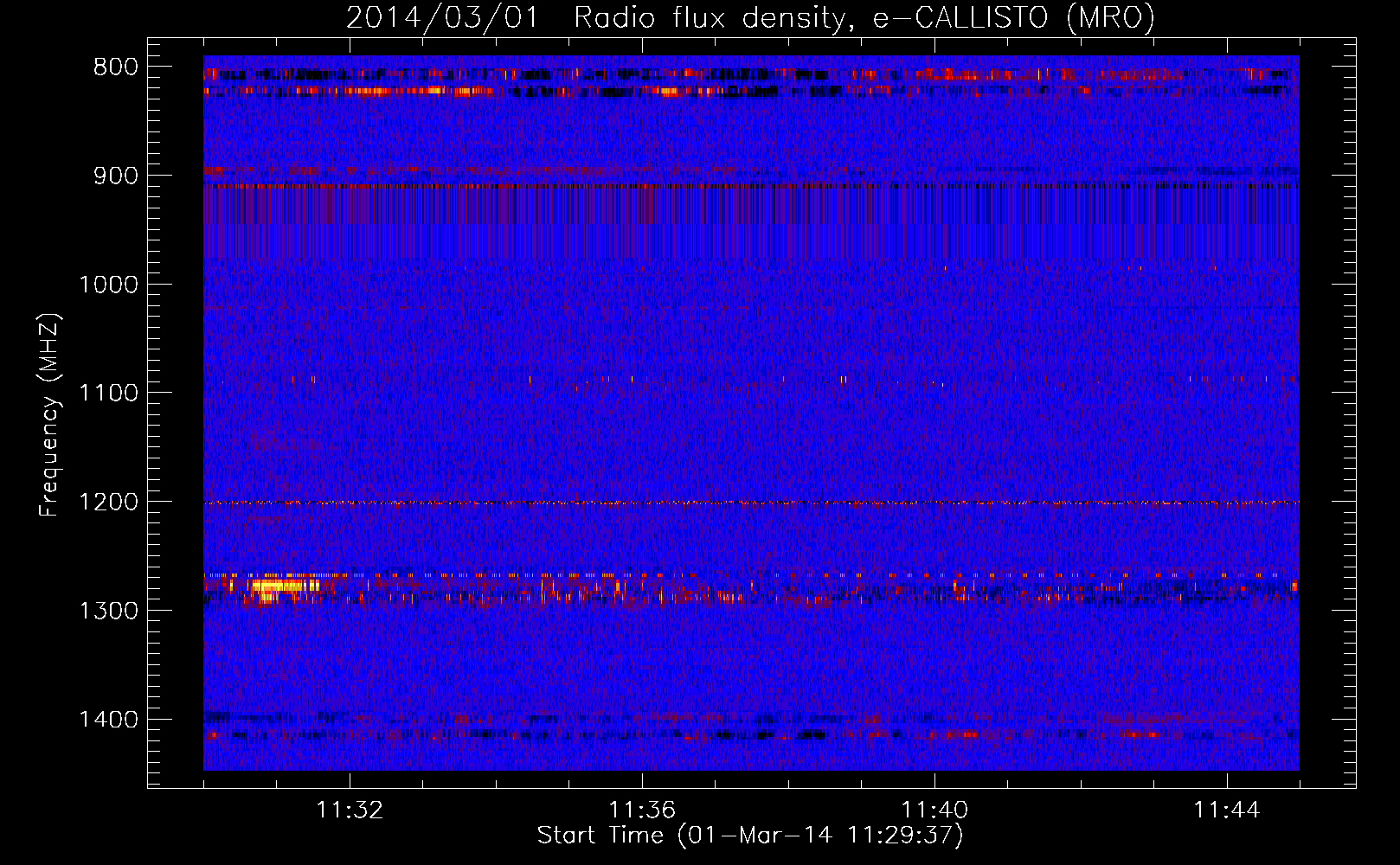The image size is (1400, 865).
Task: Select the 1200 frequency axis label
Action: click(108, 503)
